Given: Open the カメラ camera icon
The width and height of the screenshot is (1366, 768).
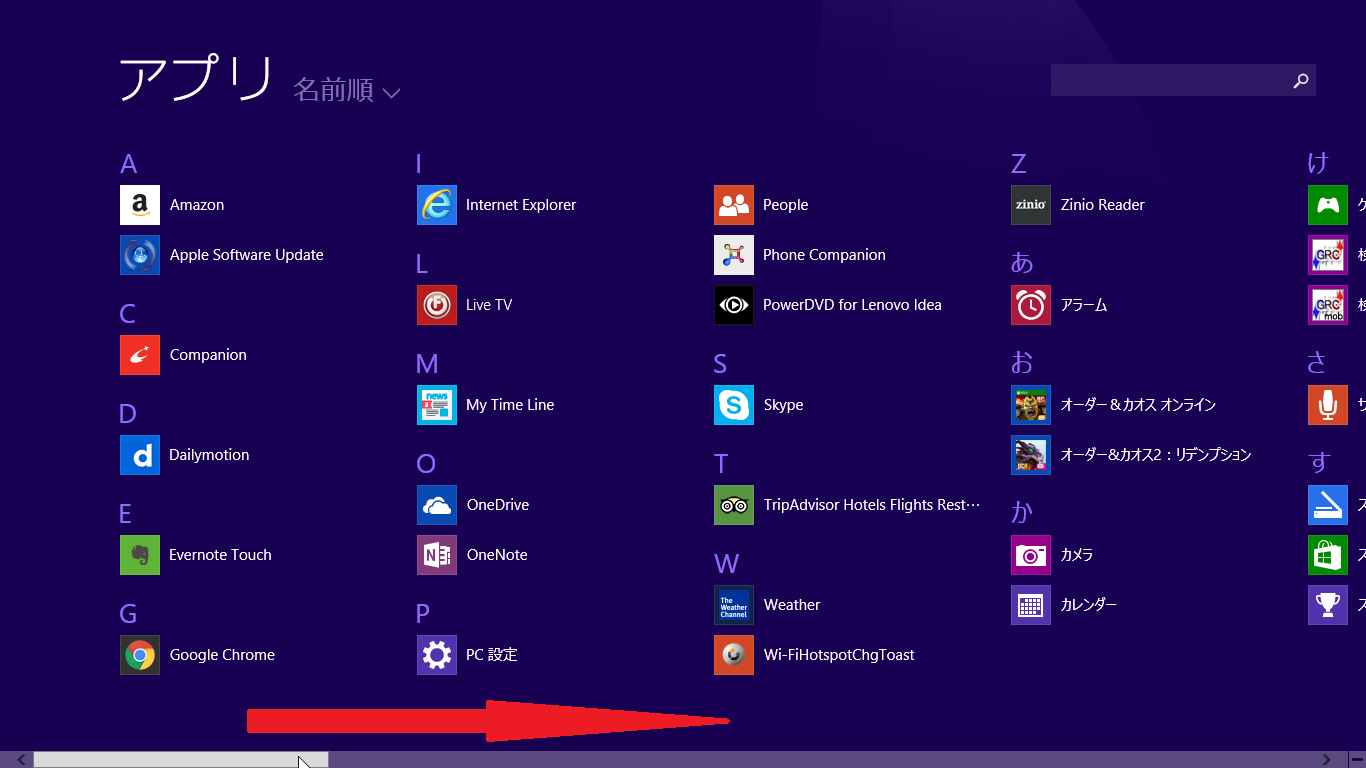Looking at the screenshot, I should (x=1031, y=555).
